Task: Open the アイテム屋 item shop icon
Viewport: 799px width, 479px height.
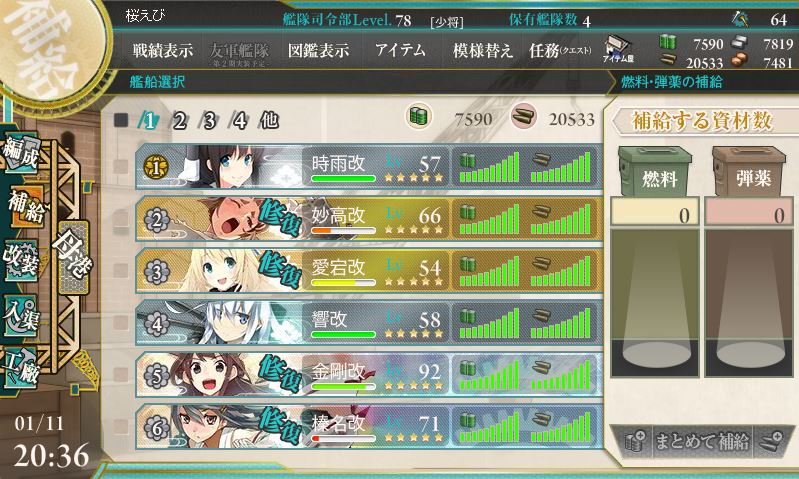Action: pyautogui.click(x=618, y=49)
